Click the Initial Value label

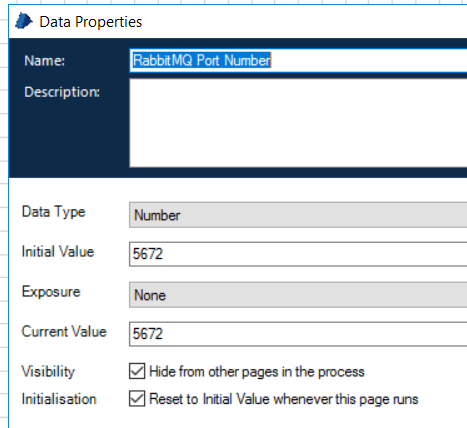(58, 252)
